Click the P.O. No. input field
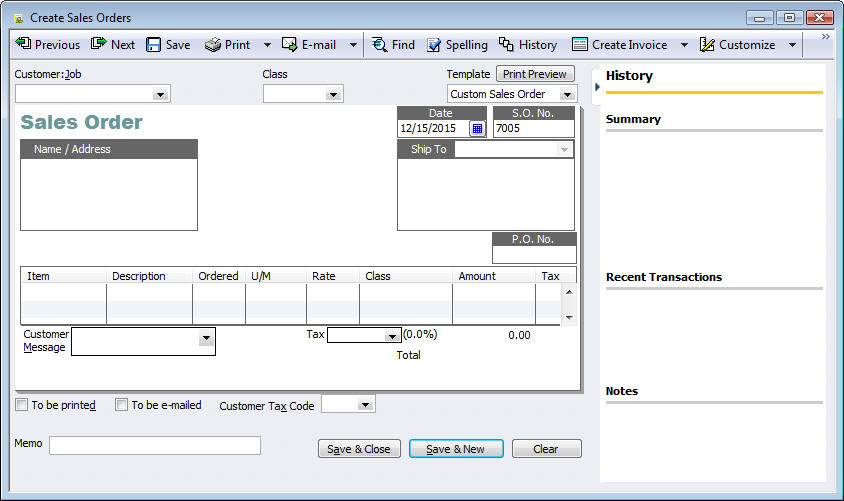Screen dimensions: 844x501 tap(534, 255)
